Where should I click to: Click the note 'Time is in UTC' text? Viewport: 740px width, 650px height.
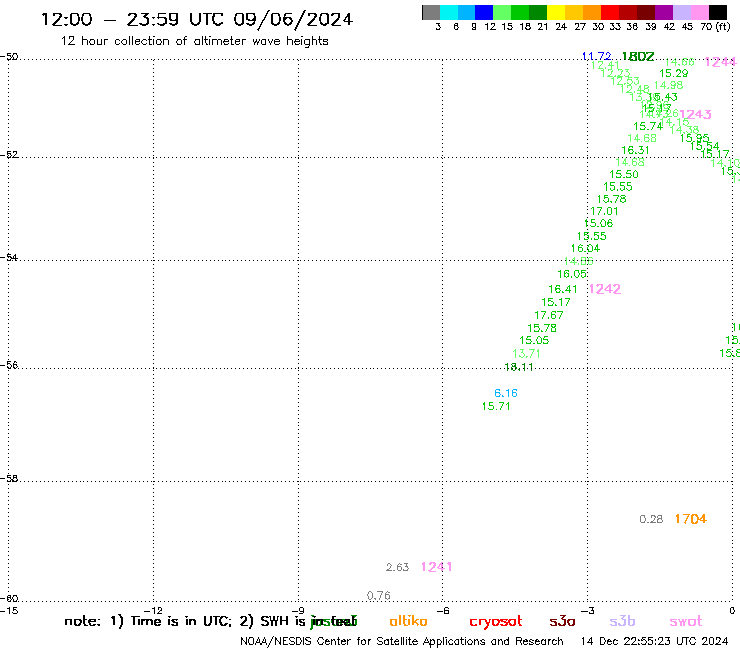(x=181, y=621)
